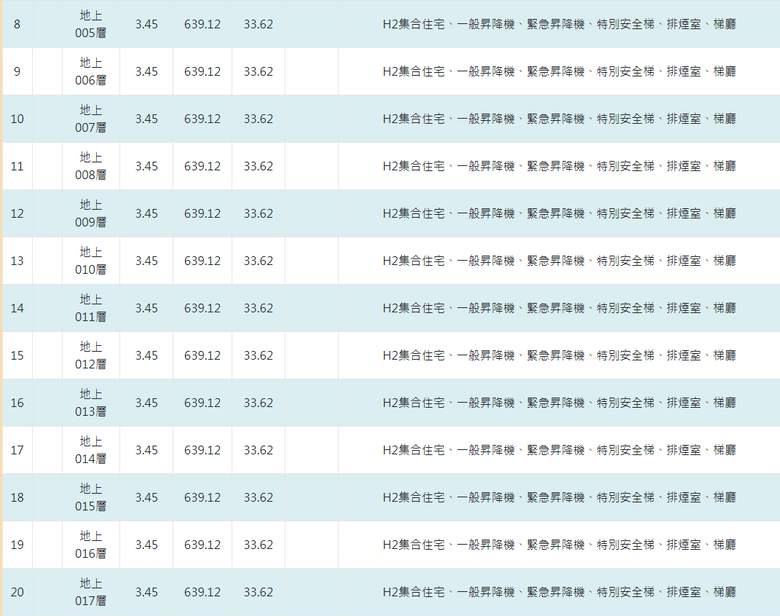Select row number 15 cell
Image resolution: width=780 pixels, height=616 pixels.
(x=17, y=355)
